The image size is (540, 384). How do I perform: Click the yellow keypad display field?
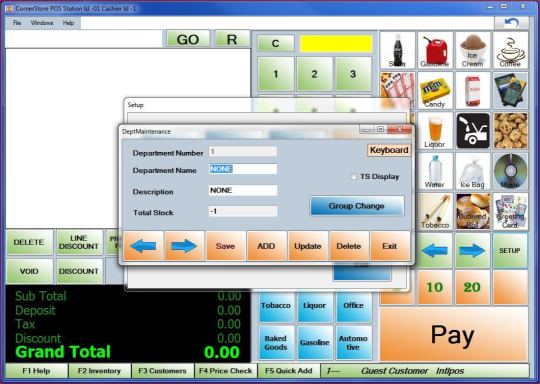point(336,44)
